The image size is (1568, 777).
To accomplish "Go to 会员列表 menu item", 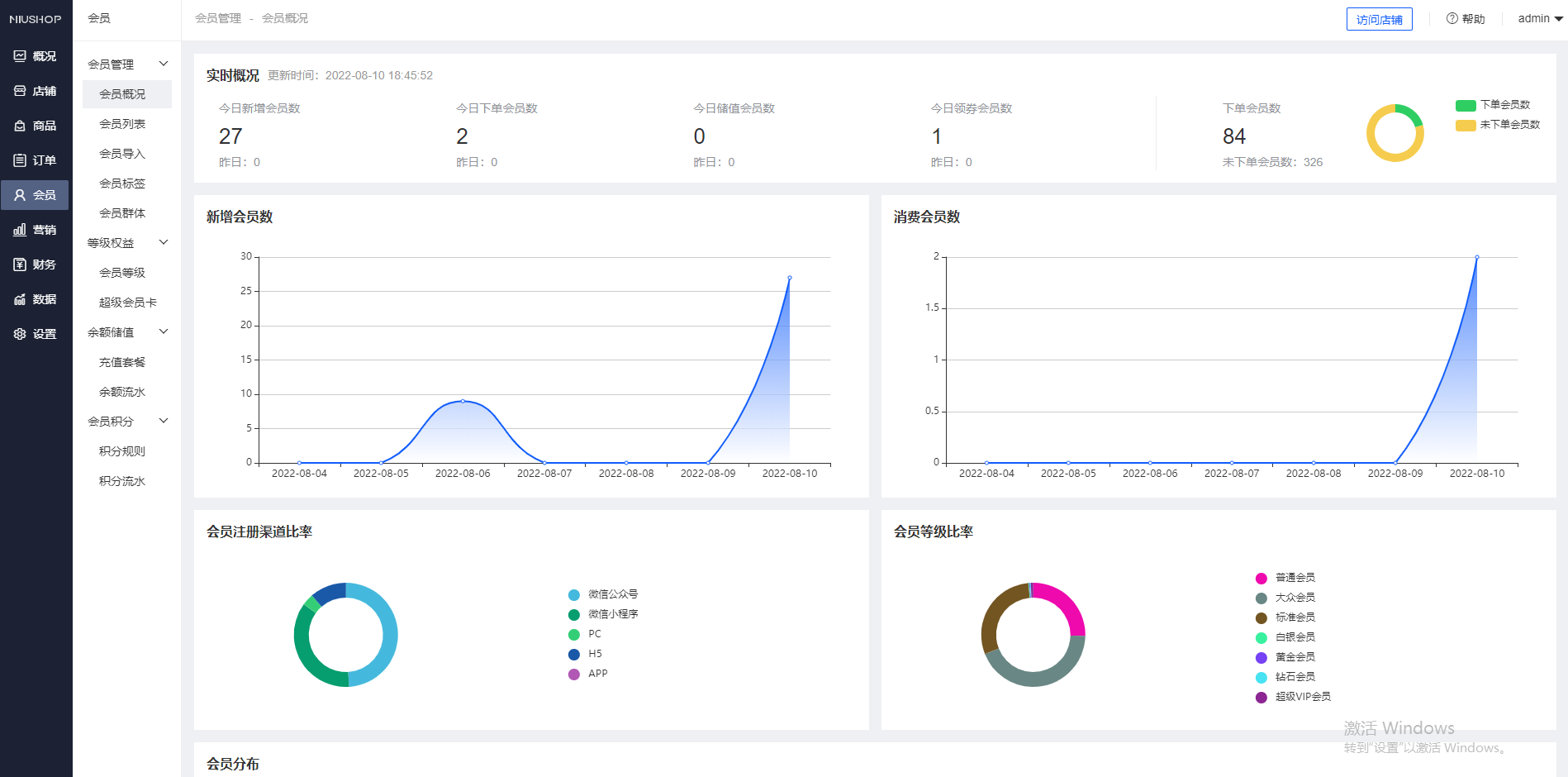I will pos(122,124).
